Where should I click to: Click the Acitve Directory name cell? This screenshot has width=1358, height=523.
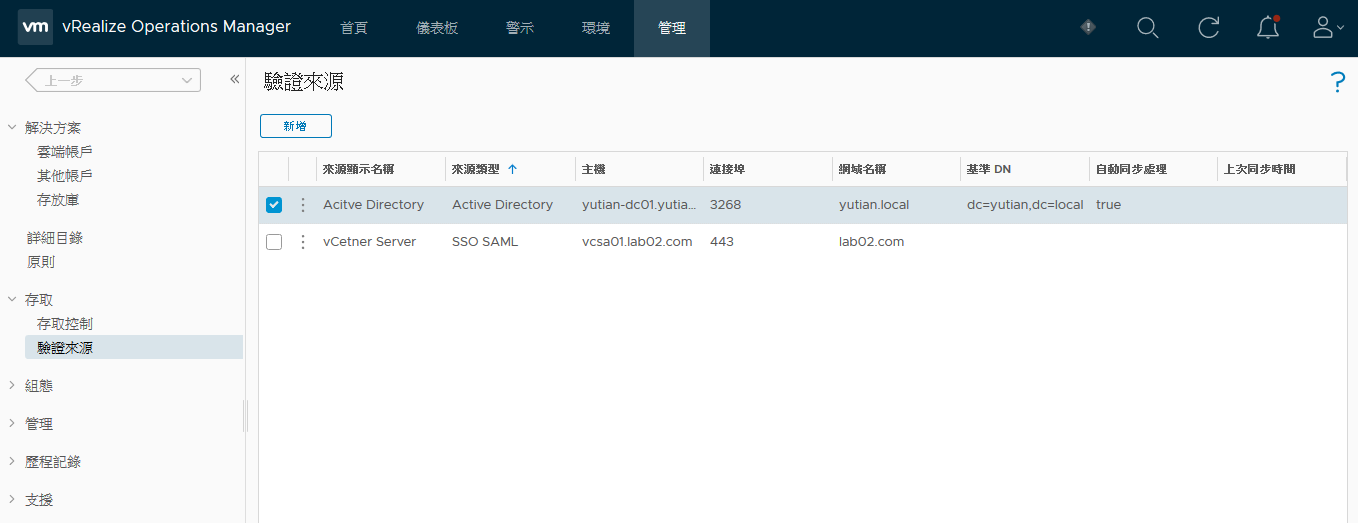pos(373,205)
